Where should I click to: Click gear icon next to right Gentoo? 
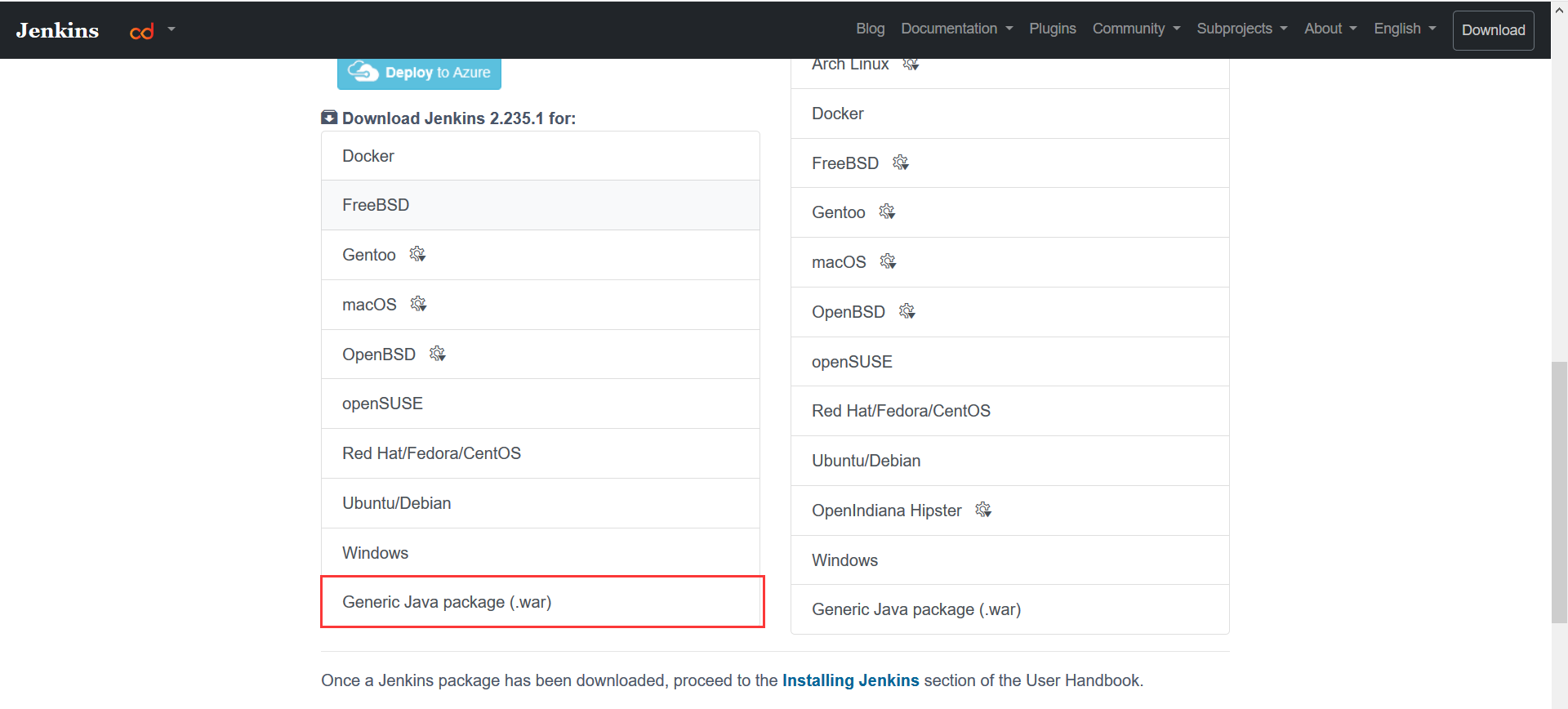(887, 212)
